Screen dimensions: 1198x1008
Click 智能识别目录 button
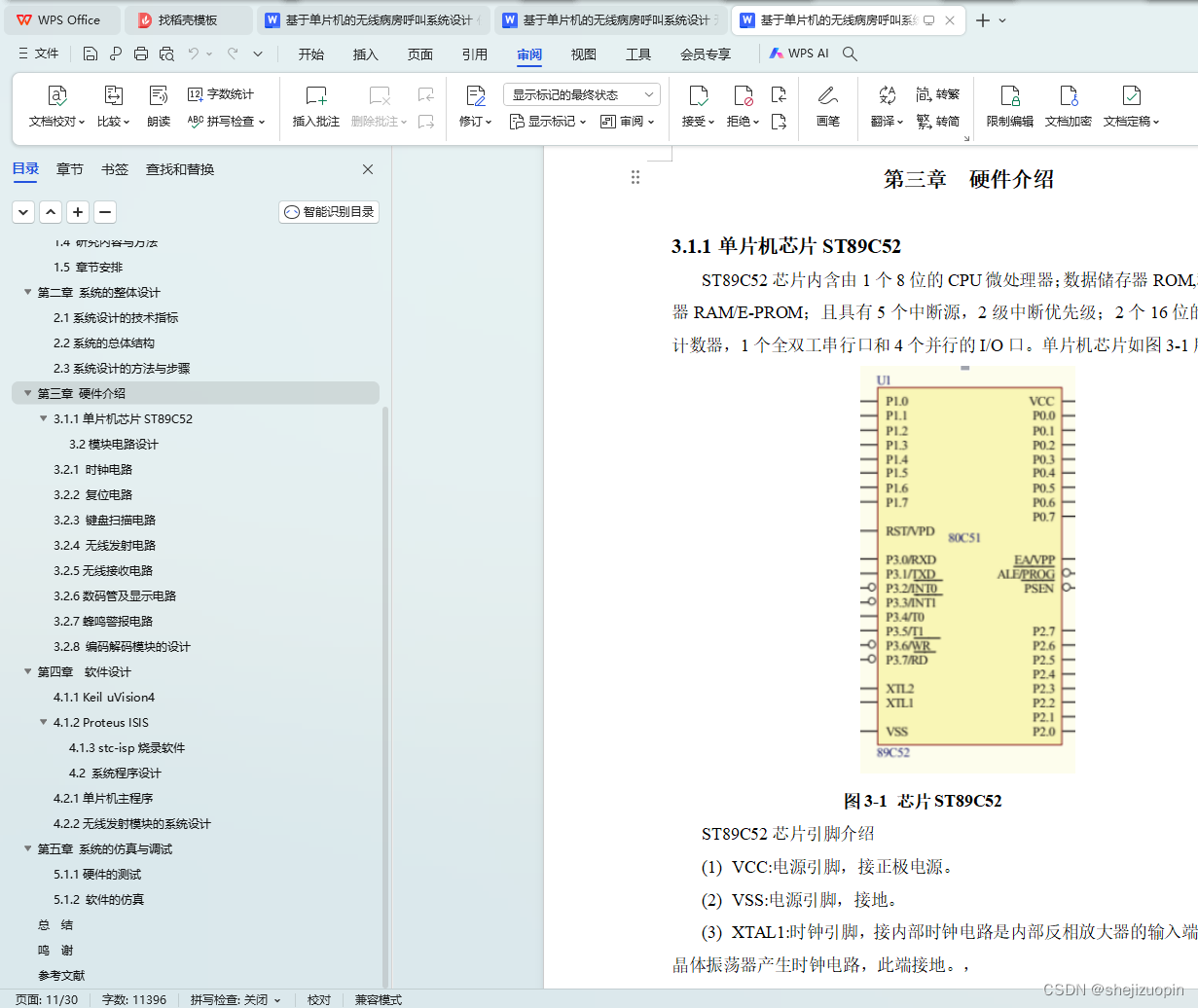tap(329, 211)
